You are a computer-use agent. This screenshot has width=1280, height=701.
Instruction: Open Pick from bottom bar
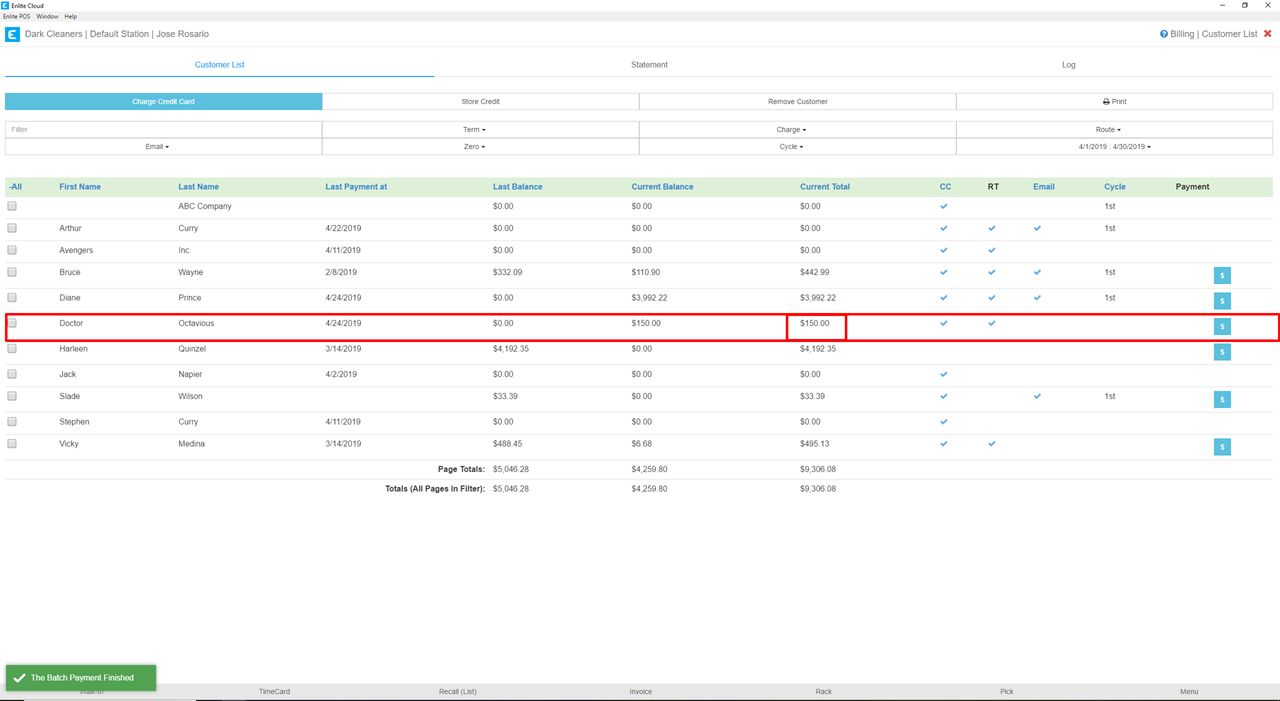pos(1007,692)
